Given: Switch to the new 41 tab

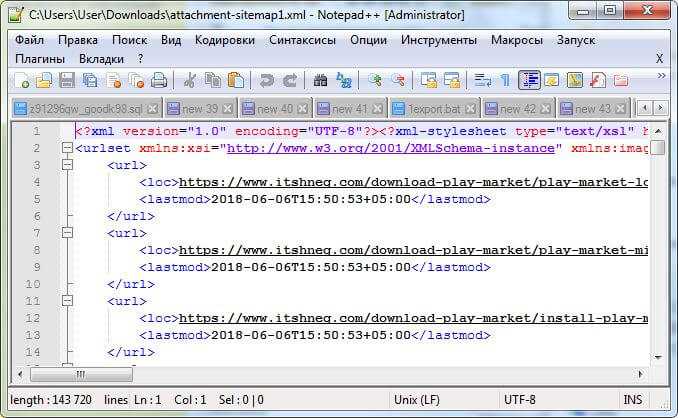Looking at the screenshot, I should [350, 109].
